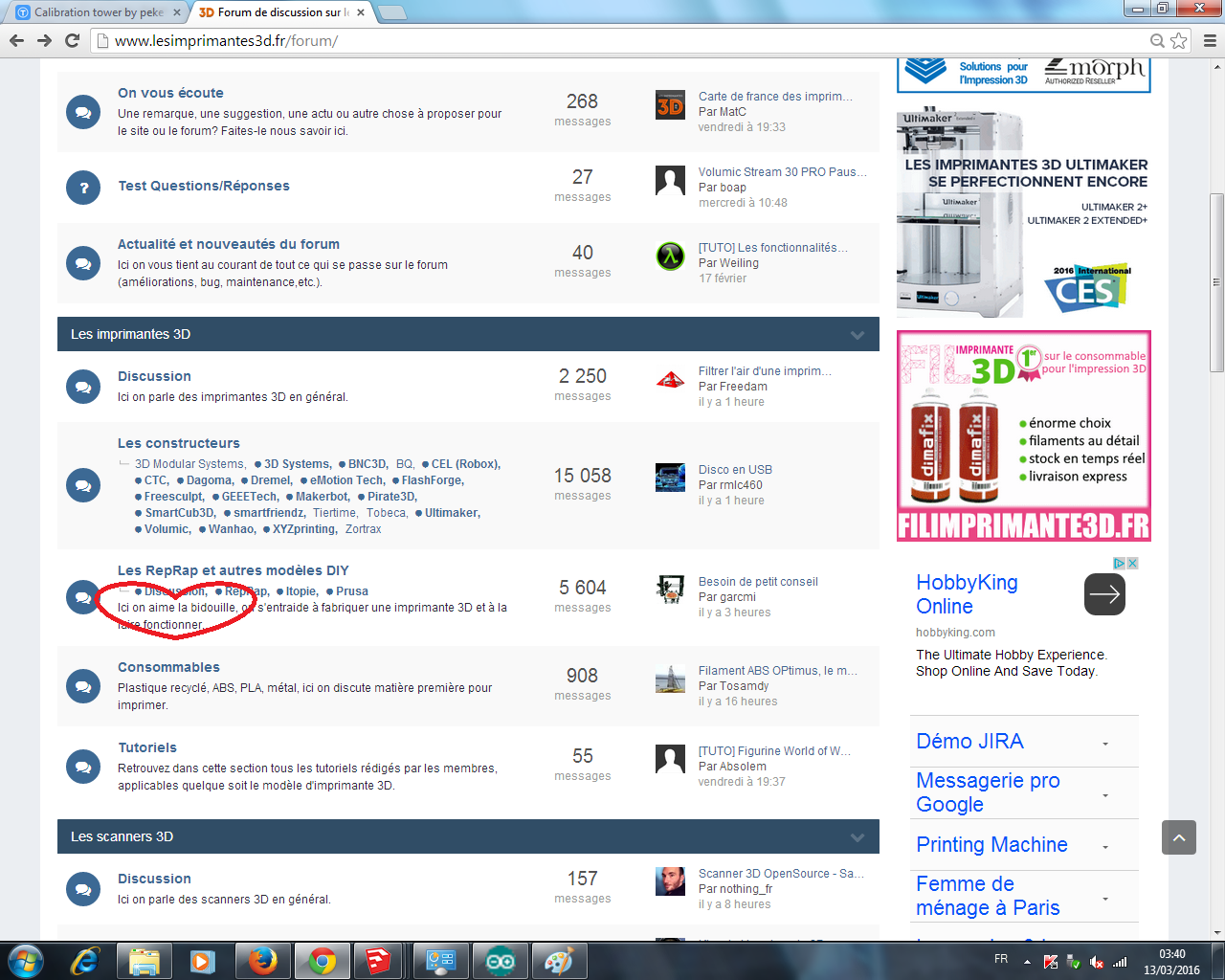Close the HobbyKing ad with X icon
Screen dimensions: 1225x980
(1132, 564)
